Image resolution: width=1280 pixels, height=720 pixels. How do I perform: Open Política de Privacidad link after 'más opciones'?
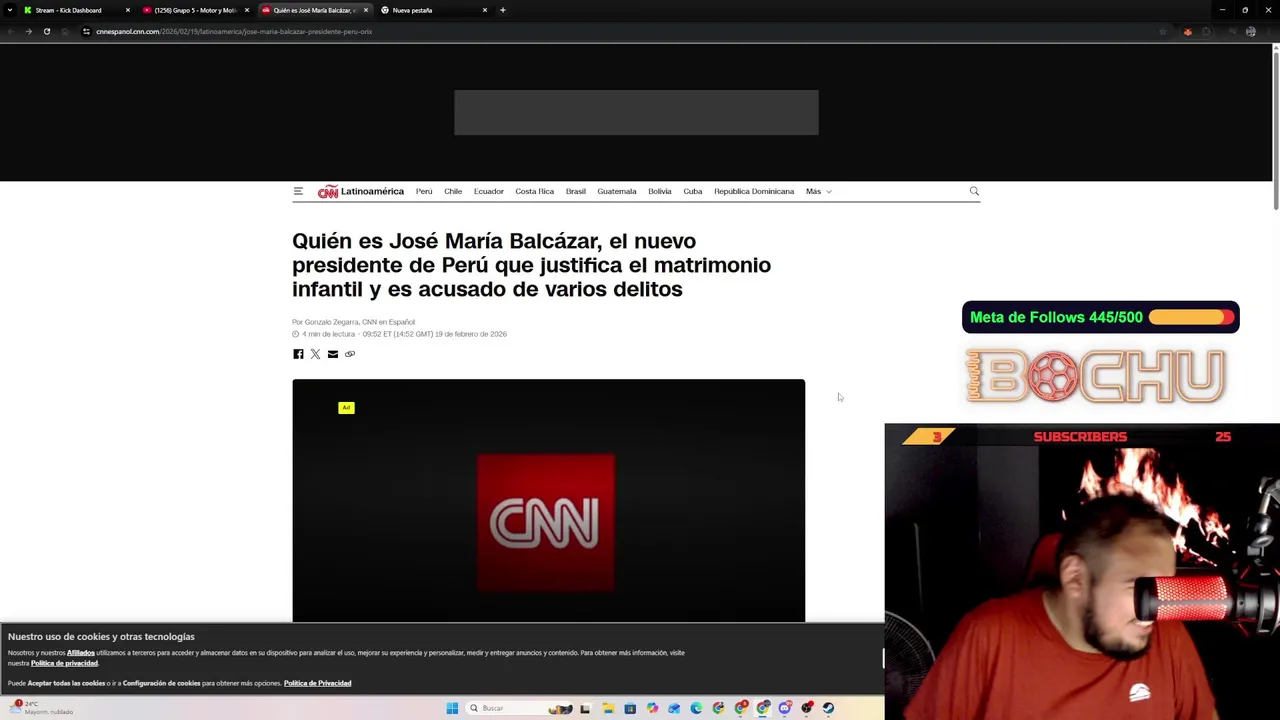point(317,683)
